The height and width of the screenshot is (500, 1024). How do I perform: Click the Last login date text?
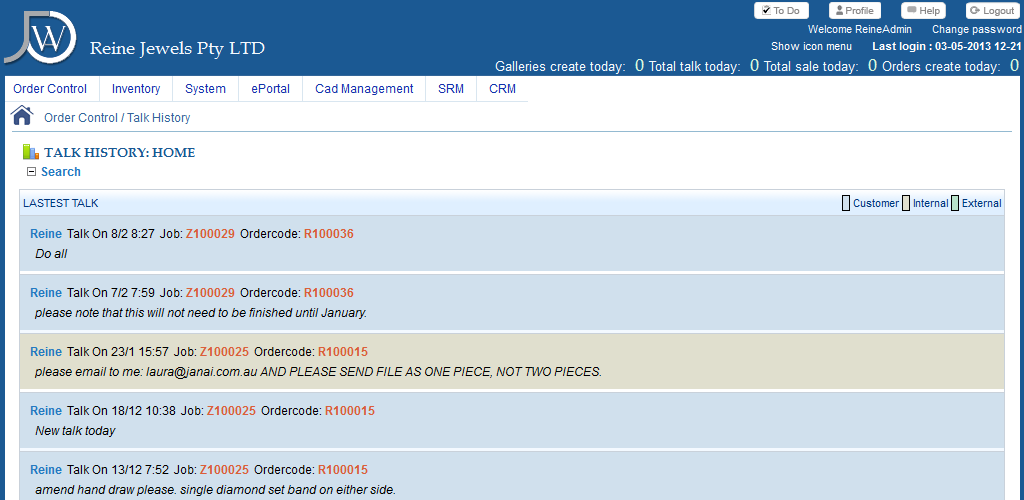pos(947,46)
